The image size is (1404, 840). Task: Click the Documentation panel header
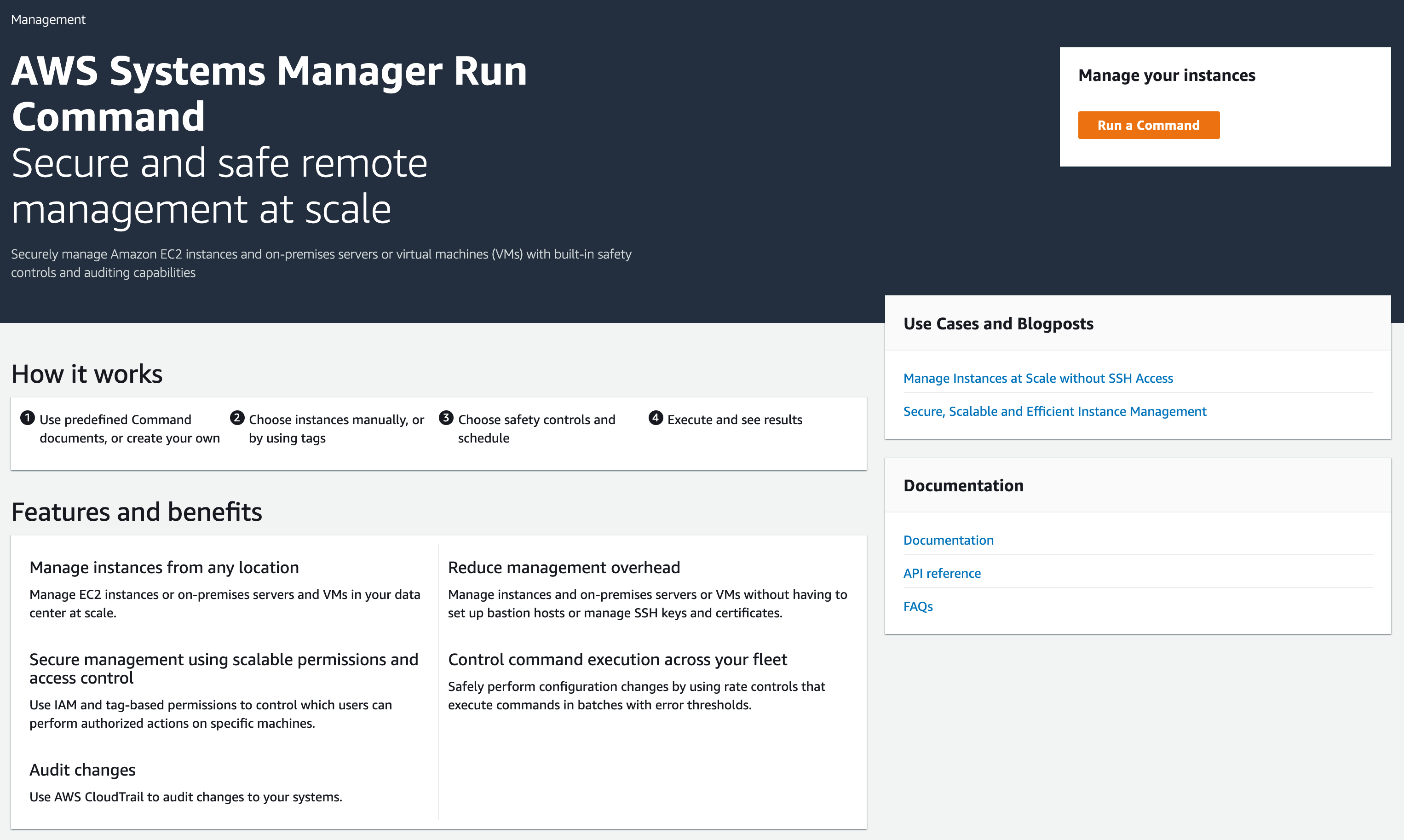click(964, 485)
